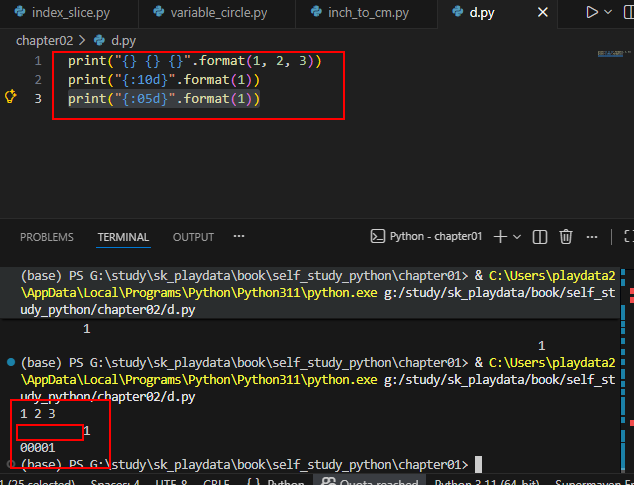Viewport: 634px width, 485px height.
Task: Click the Supermaven status bar item
Action: click(x=594, y=482)
